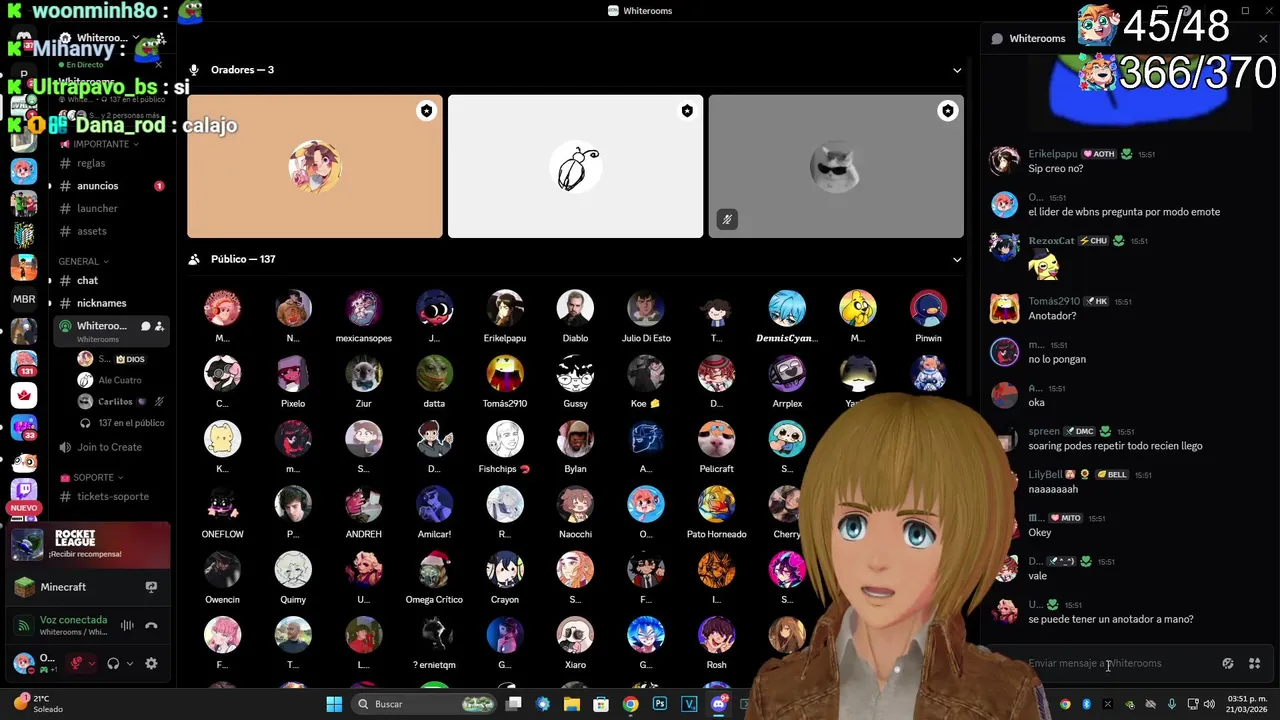Collapse the GENERAL channel category
The height and width of the screenshot is (720, 1280).
click(83, 261)
